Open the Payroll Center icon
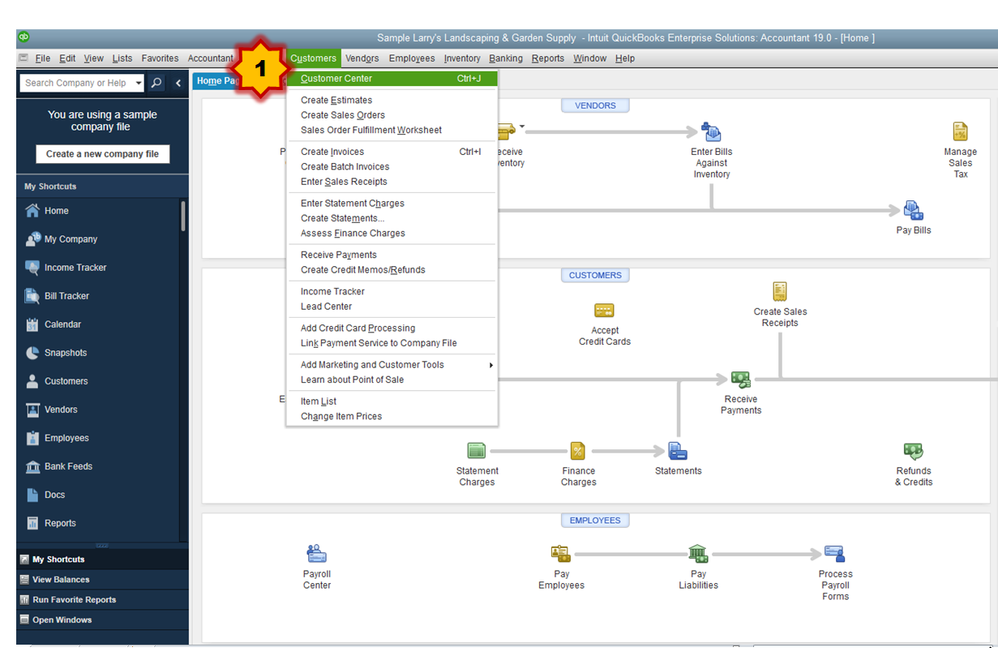The height and width of the screenshot is (648, 998). [x=316, y=553]
